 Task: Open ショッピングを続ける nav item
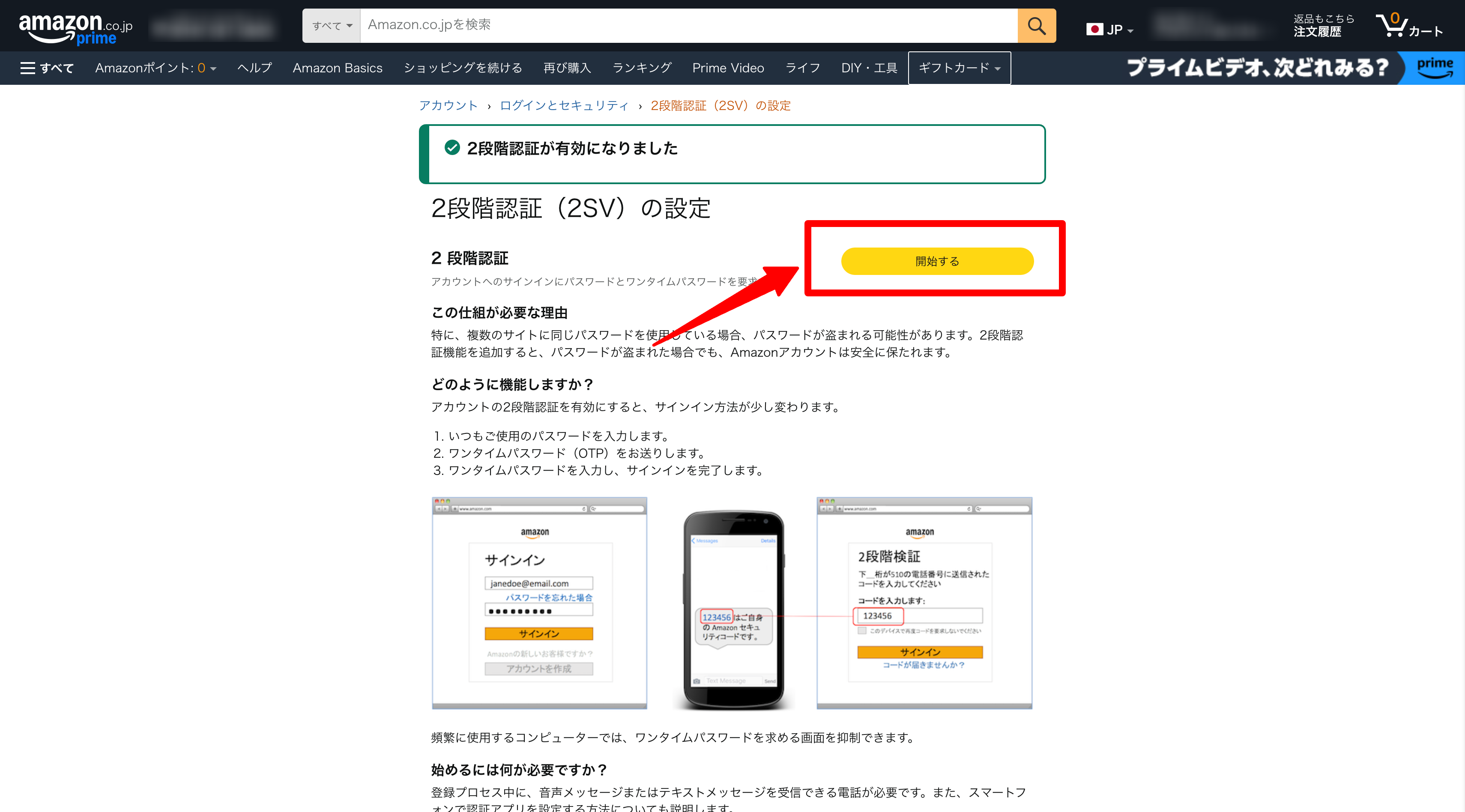(x=463, y=68)
